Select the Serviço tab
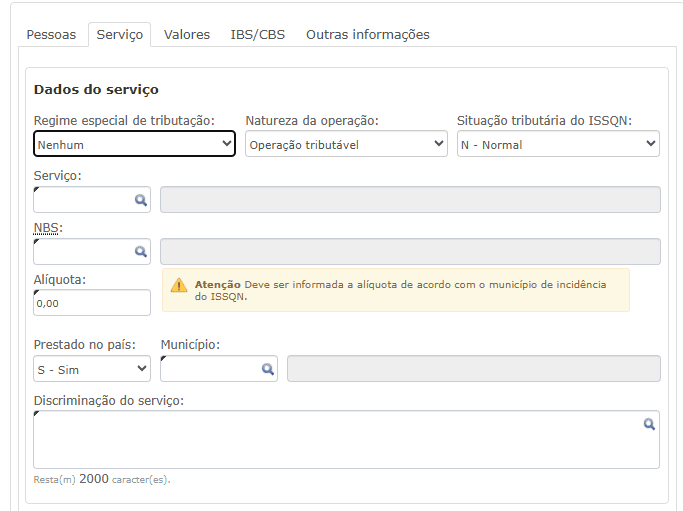This screenshot has width=683, height=511. click(120, 34)
